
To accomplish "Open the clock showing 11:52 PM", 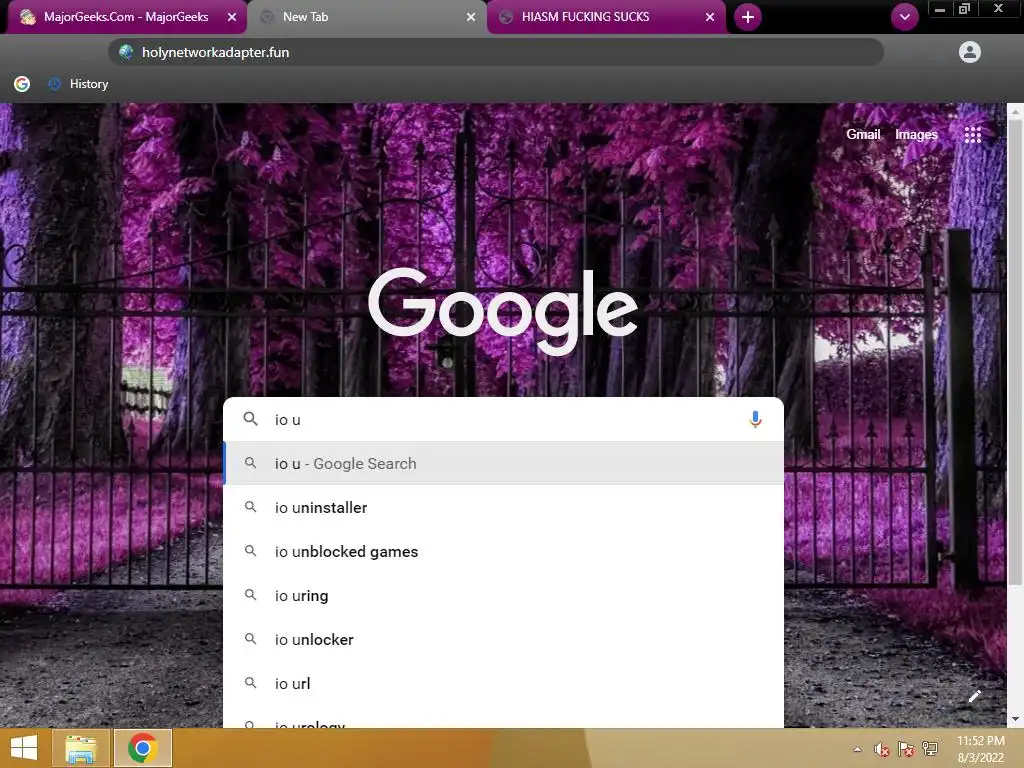I will point(980,748).
